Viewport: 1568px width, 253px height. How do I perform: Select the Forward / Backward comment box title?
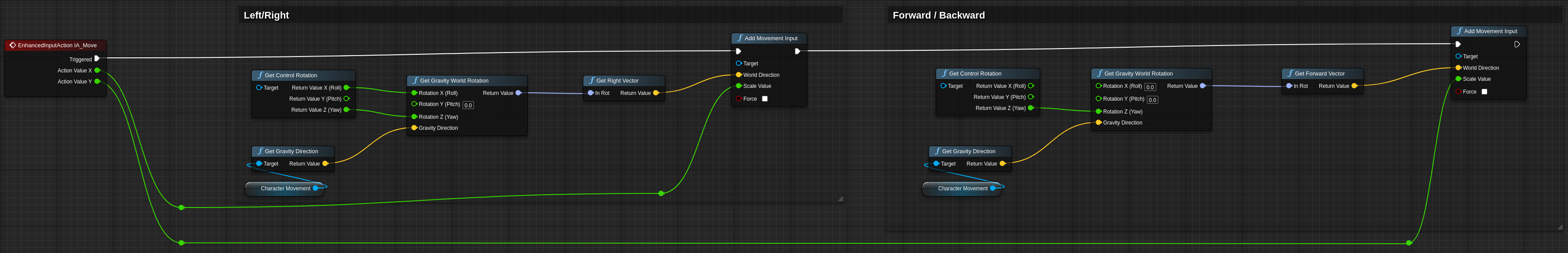(938, 15)
